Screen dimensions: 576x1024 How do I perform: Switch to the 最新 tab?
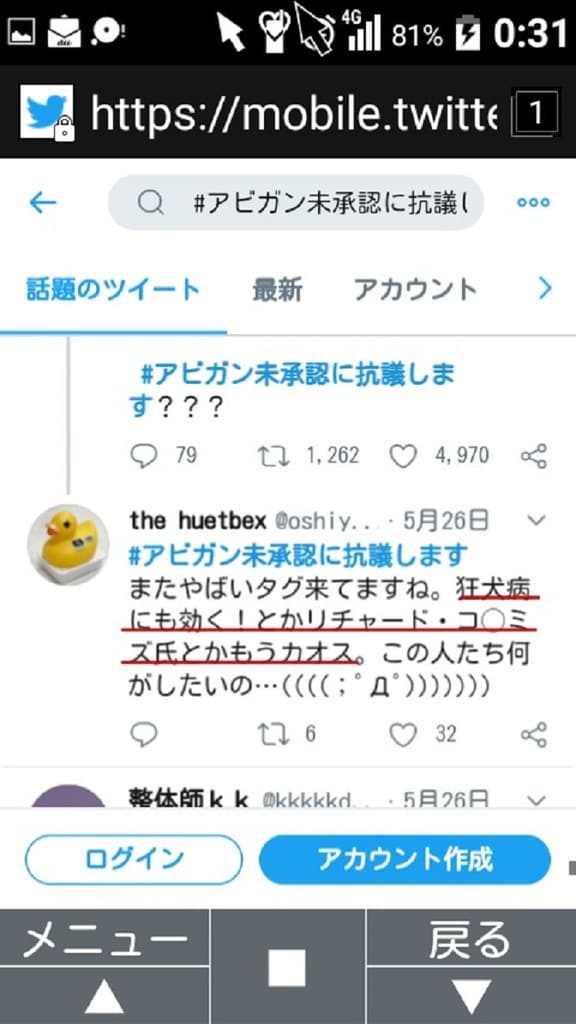(278, 289)
